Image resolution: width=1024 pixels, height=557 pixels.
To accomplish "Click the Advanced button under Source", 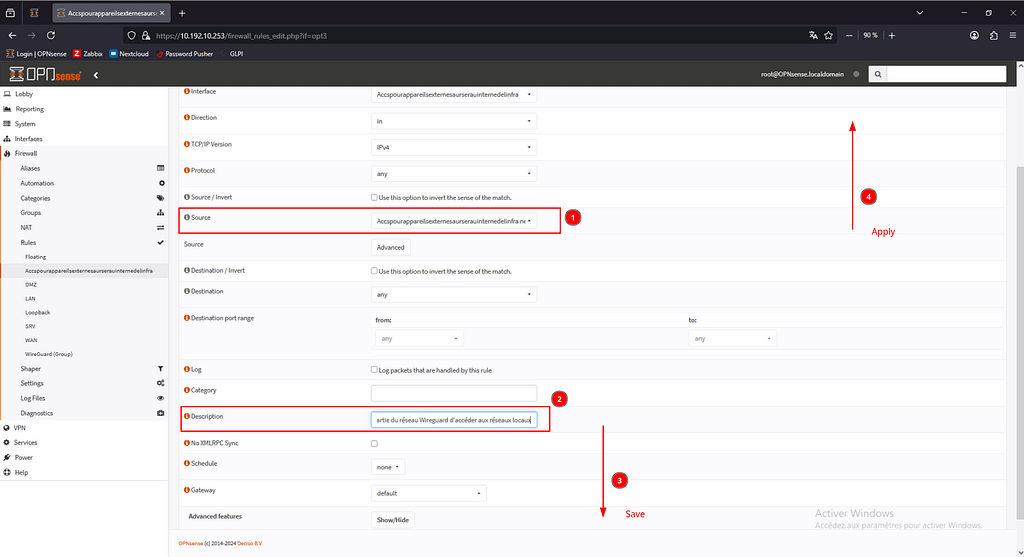I will 390,247.
